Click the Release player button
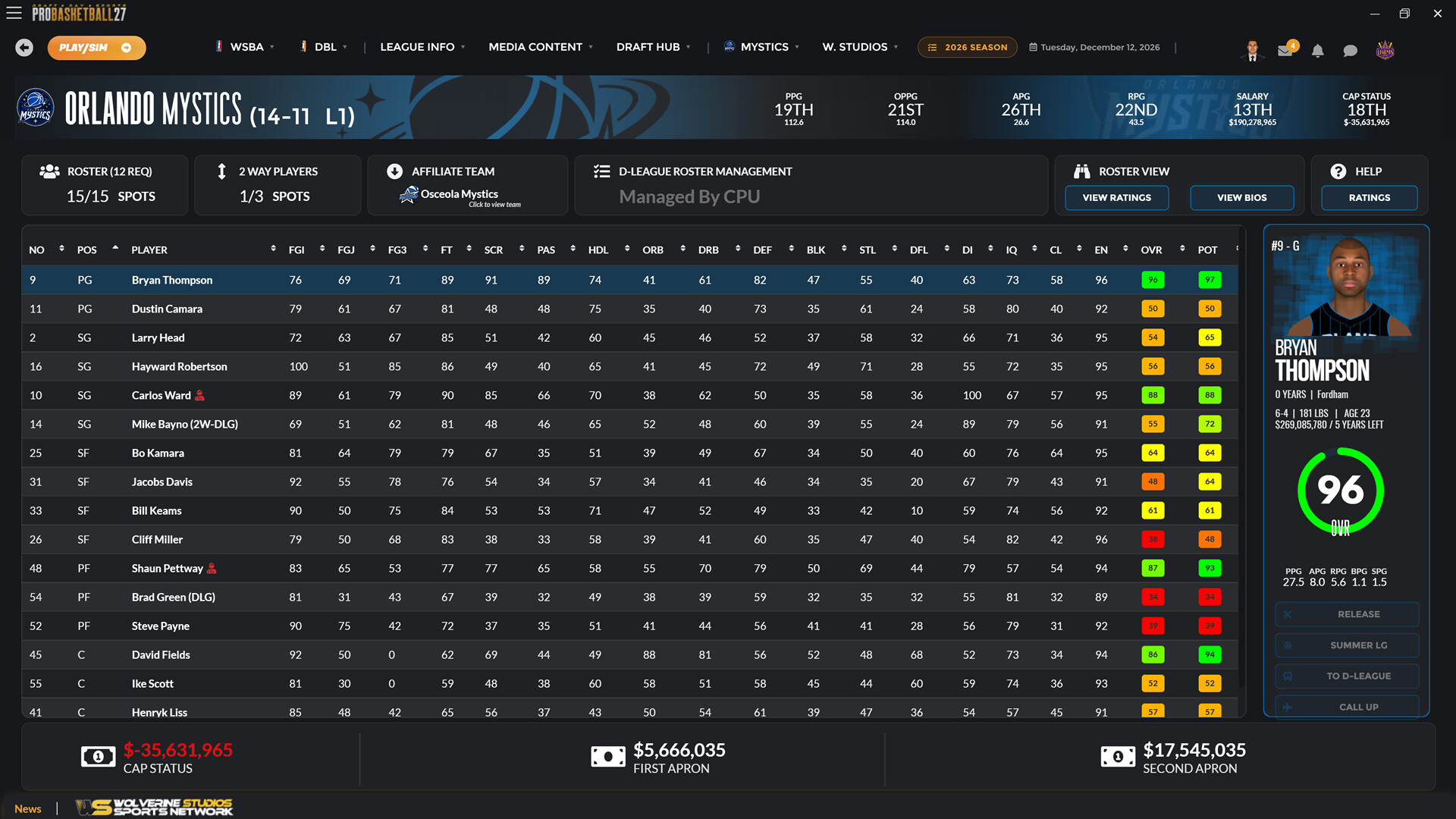Image resolution: width=1456 pixels, height=819 pixels. [1346, 614]
